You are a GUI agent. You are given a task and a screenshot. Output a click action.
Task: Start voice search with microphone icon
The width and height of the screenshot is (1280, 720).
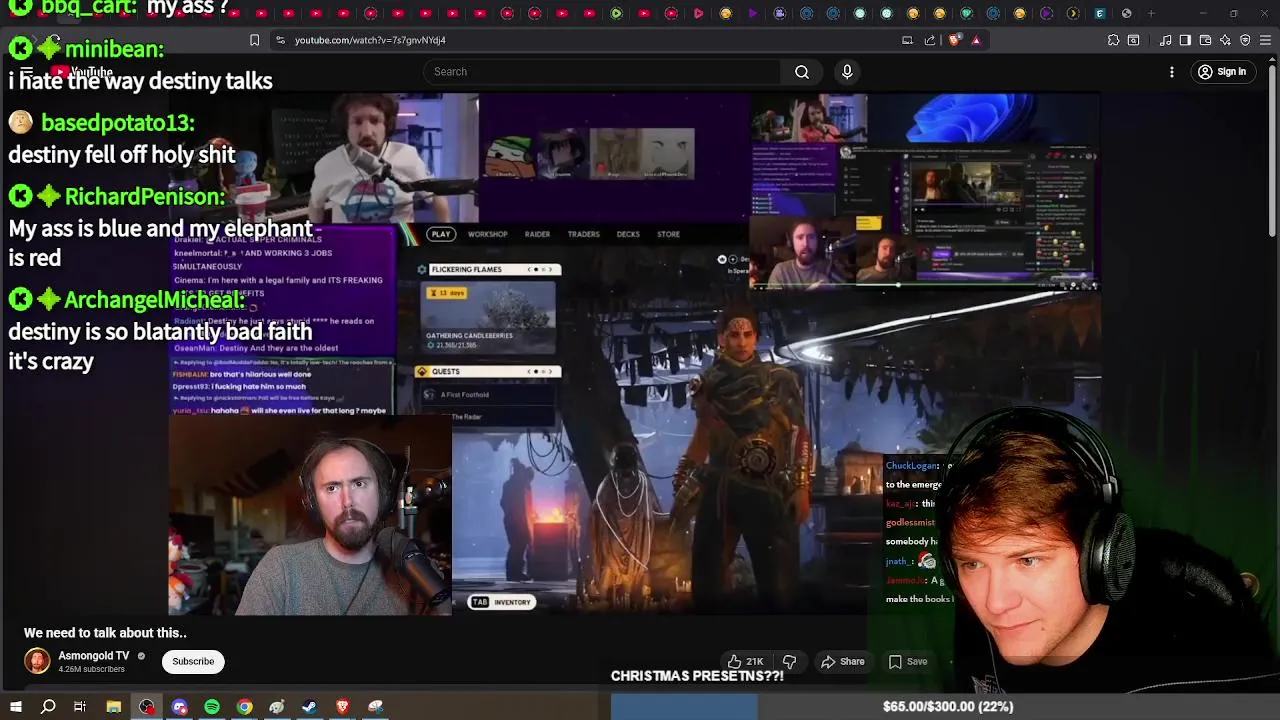coord(847,72)
